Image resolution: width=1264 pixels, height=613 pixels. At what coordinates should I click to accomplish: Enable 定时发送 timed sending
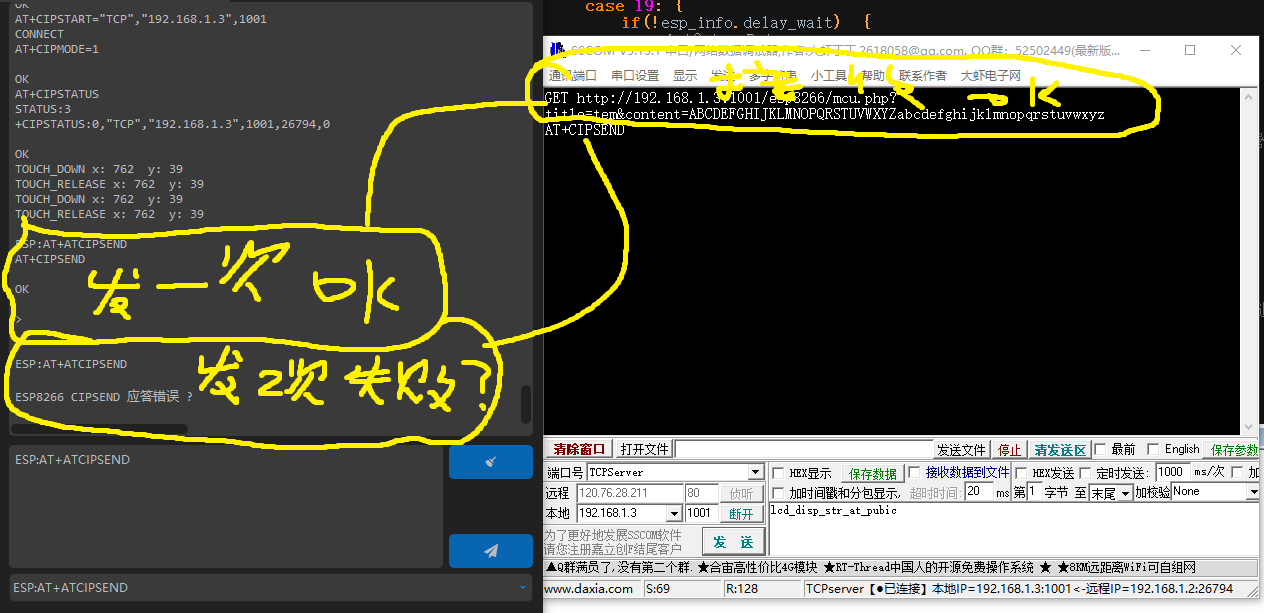tap(1085, 473)
